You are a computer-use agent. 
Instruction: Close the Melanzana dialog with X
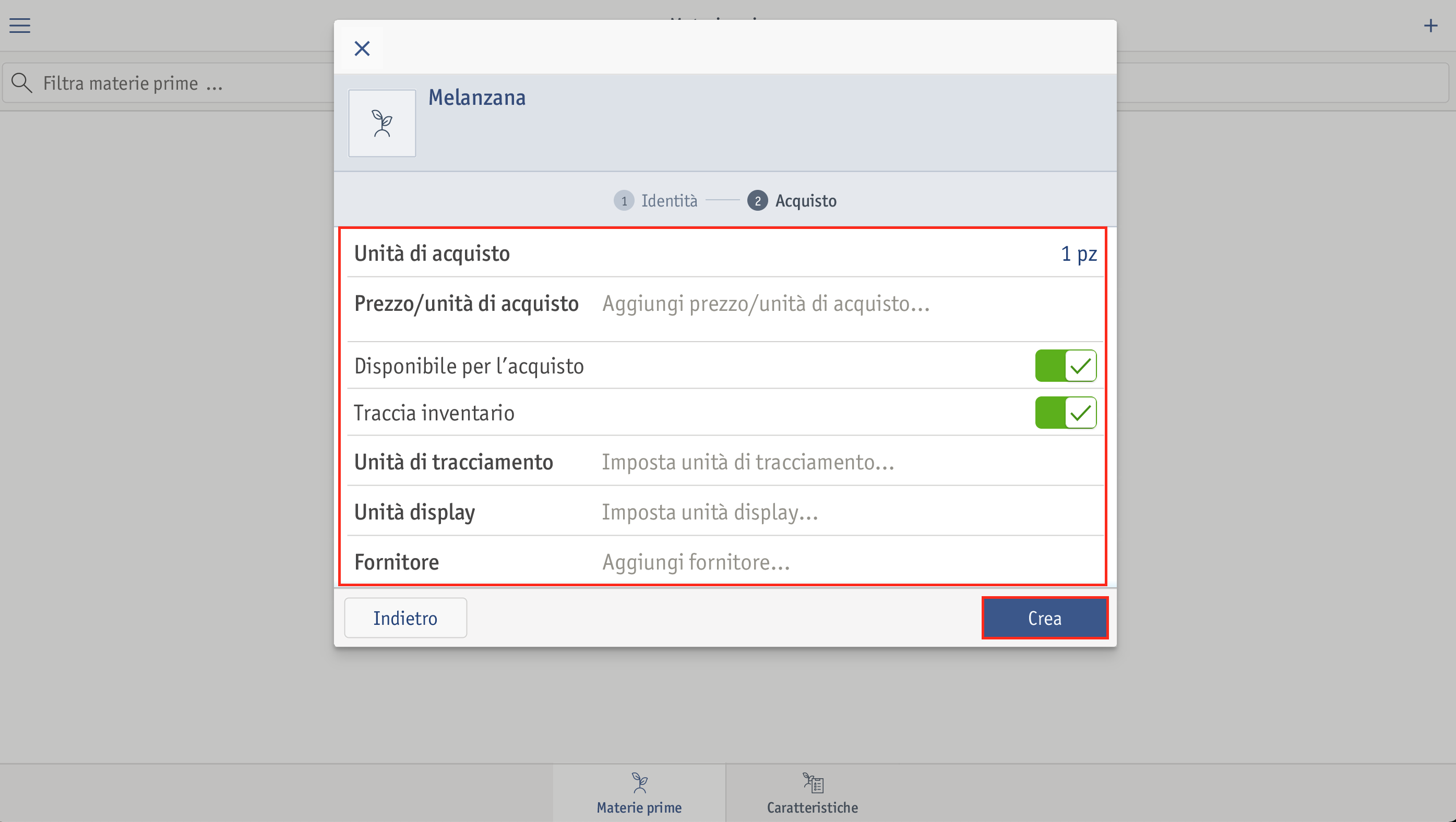click(x=362, y=49)
